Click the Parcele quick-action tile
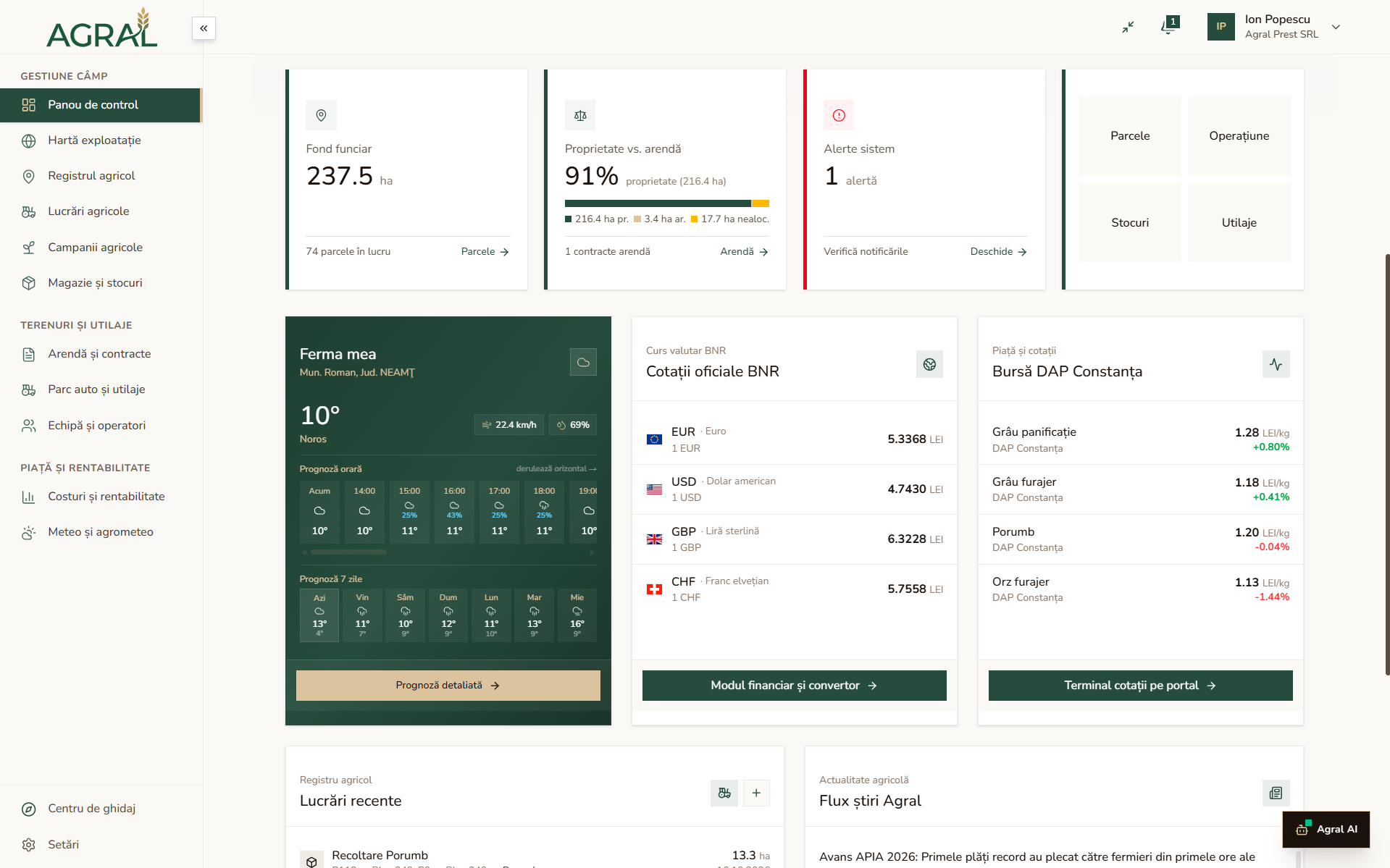This screenshot has height=868, width=1390. coord(1130,136)
